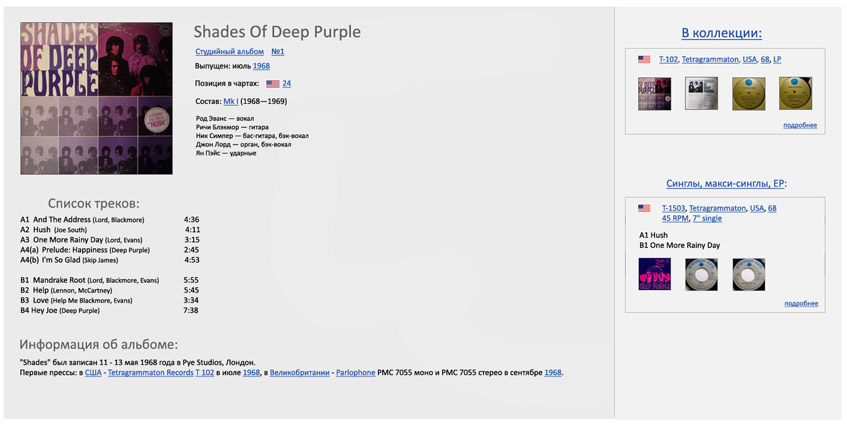Click '68' link in single entry
This screenshot has width=847, height=425.
pos(772,208)
